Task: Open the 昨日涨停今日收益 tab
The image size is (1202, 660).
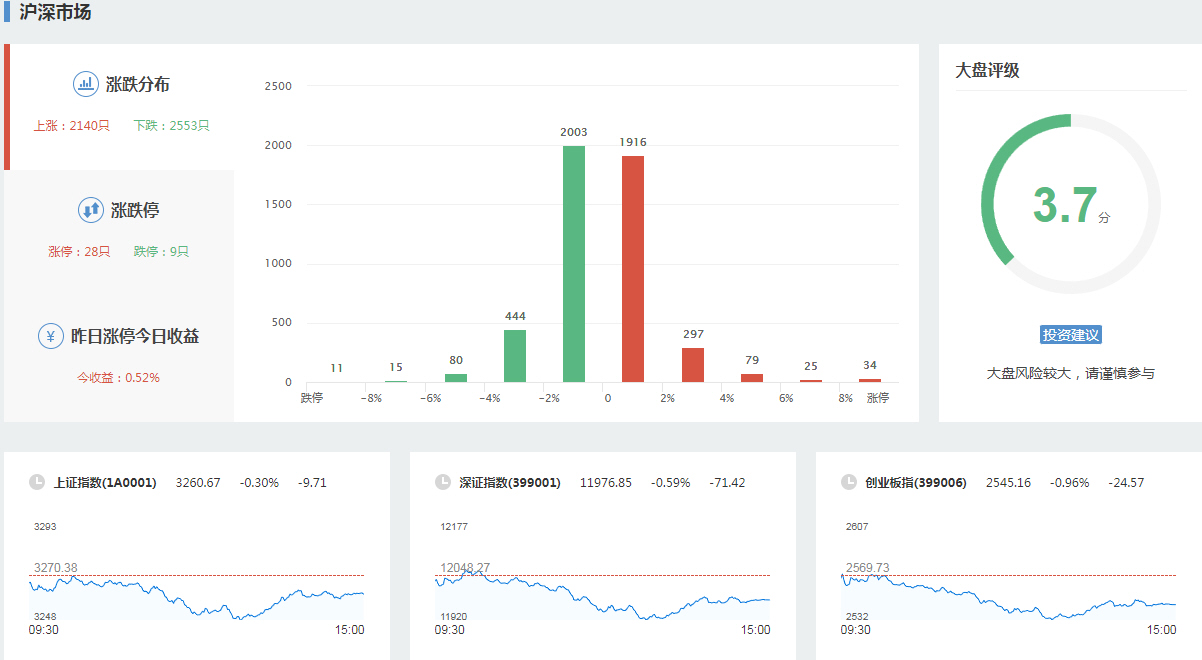Action: pos(134,337)
